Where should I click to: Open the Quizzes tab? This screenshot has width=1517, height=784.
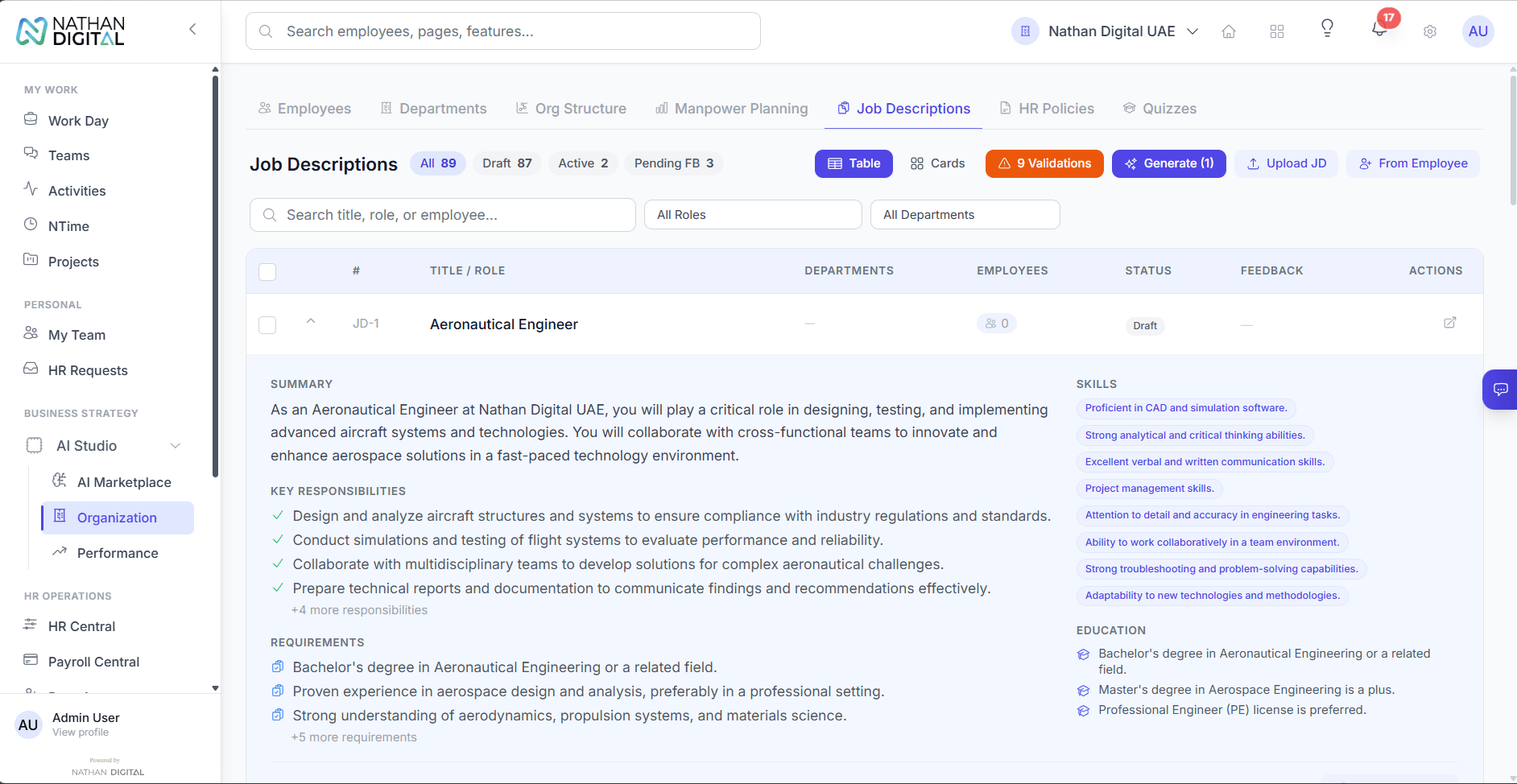point(1159,109)
